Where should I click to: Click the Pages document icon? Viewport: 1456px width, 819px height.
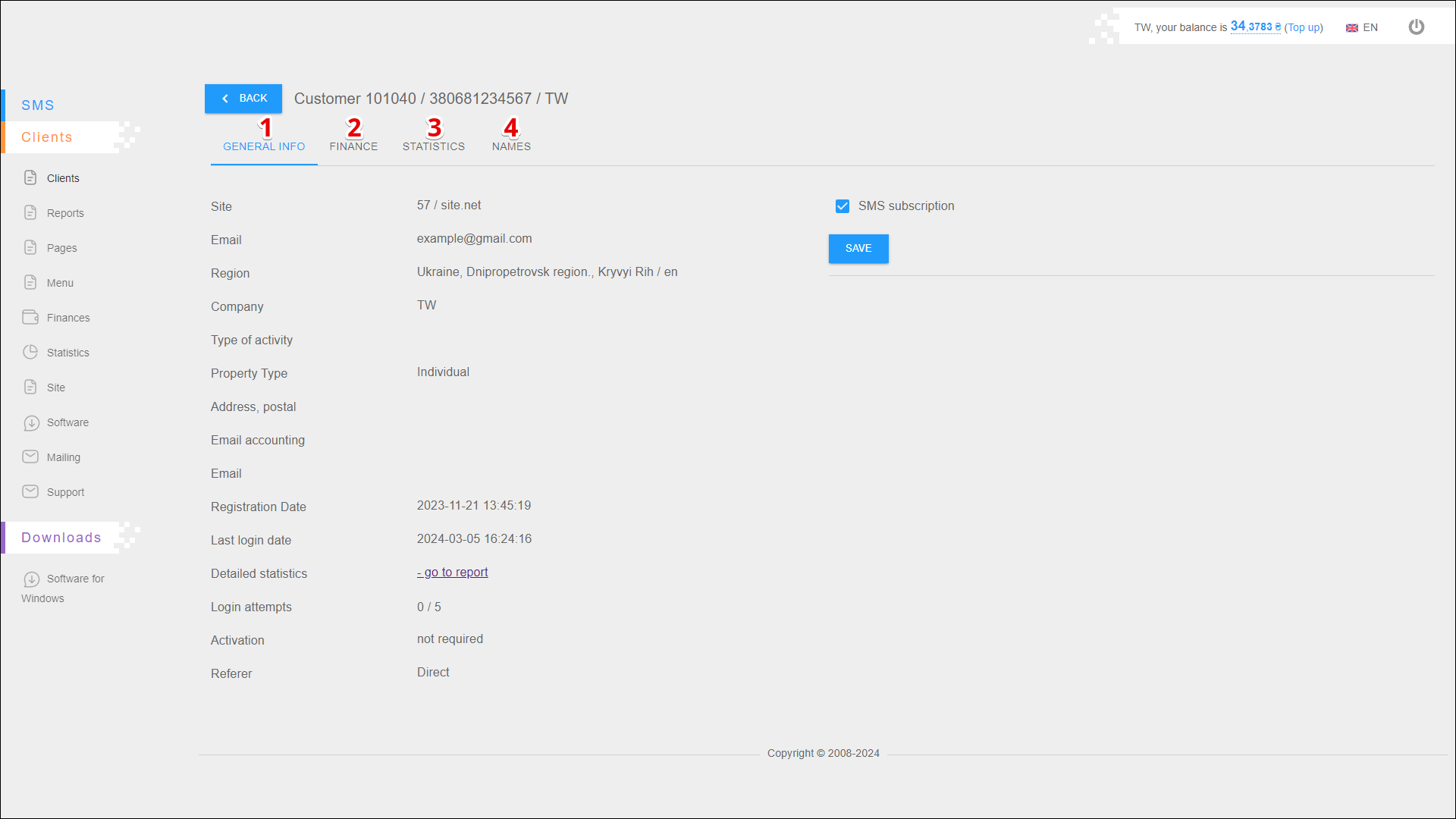pyautogui.click(x=30, y=247)
